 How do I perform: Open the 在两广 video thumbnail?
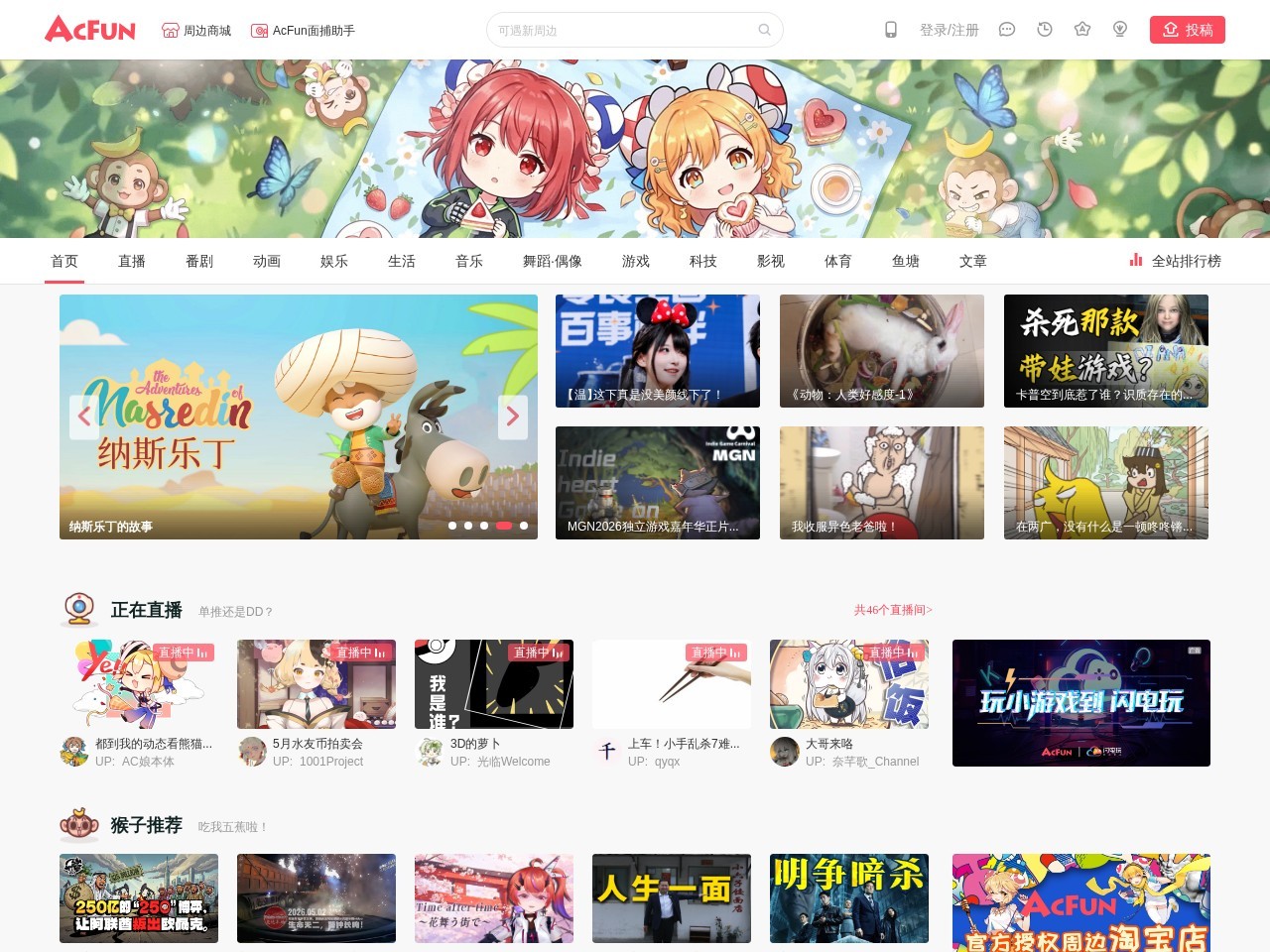pyautogui.click(x=1106, y=483)
